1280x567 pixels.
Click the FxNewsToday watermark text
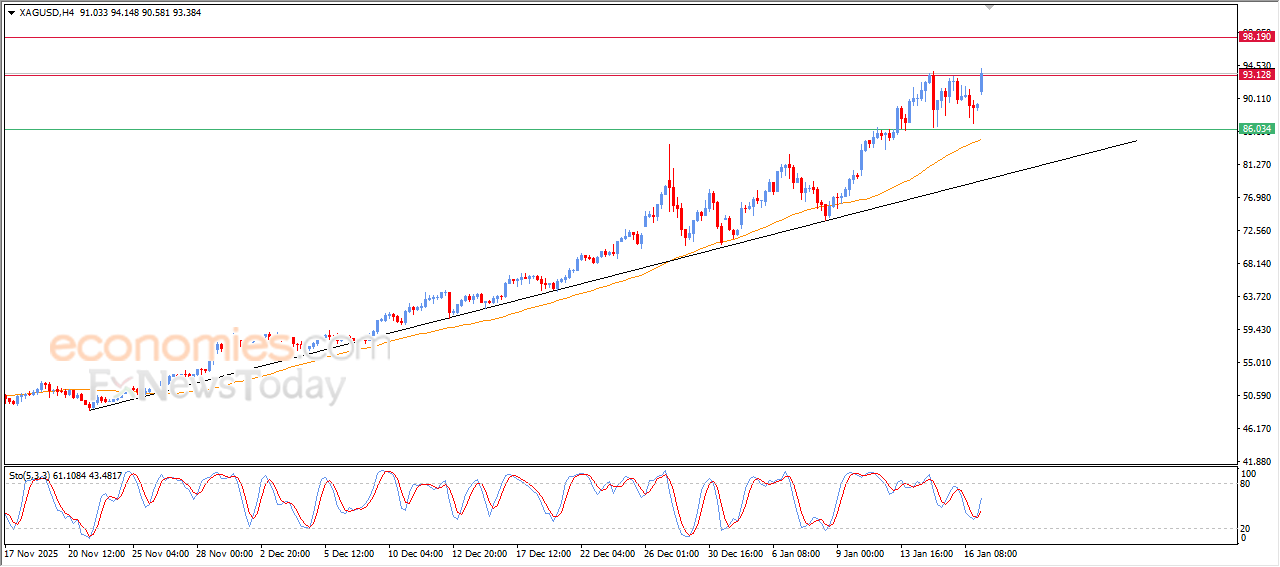point(215,385)
